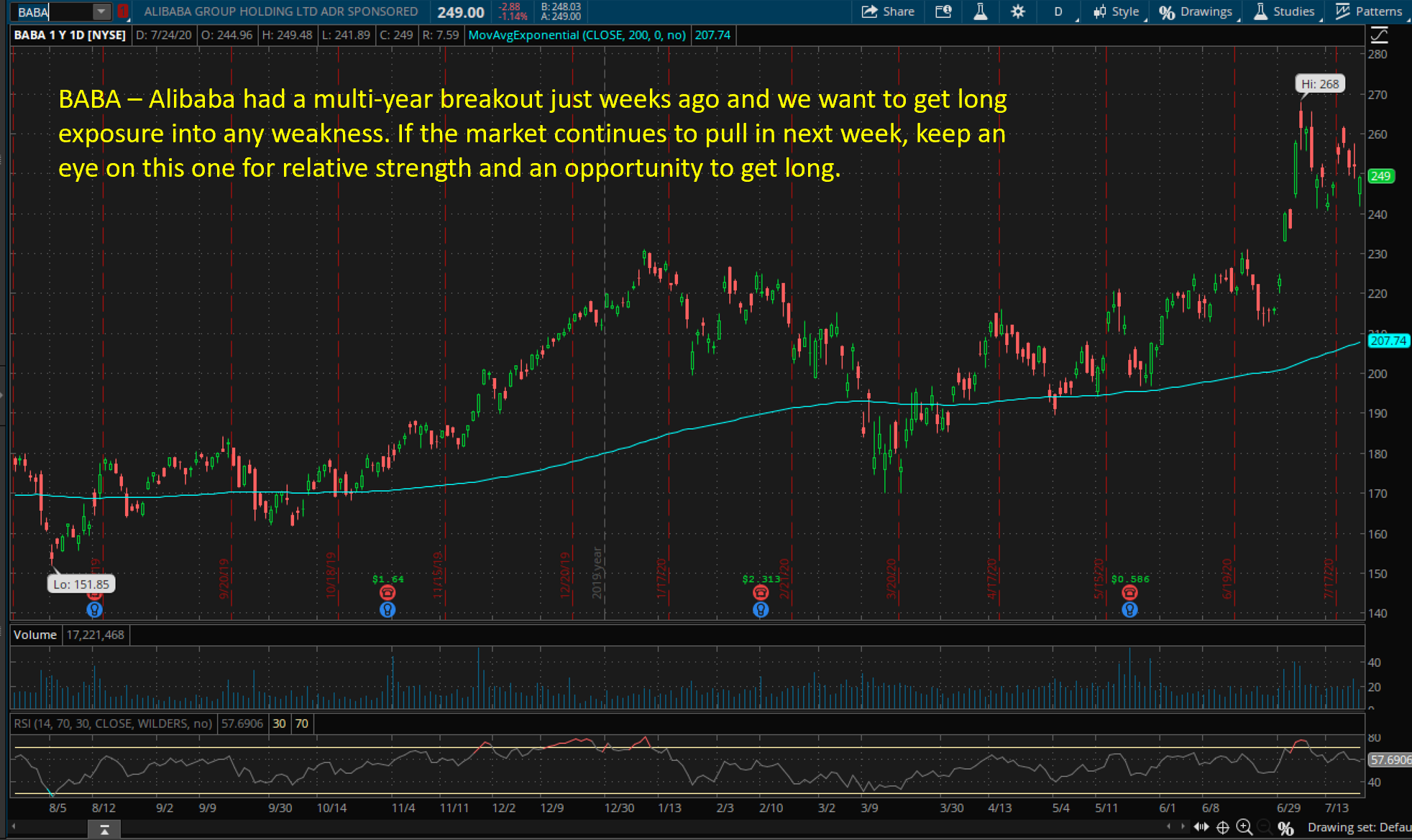Click the cyan 207.74 moving average tag
This screenshot has height=840, width=1412.
(1388, 341)
